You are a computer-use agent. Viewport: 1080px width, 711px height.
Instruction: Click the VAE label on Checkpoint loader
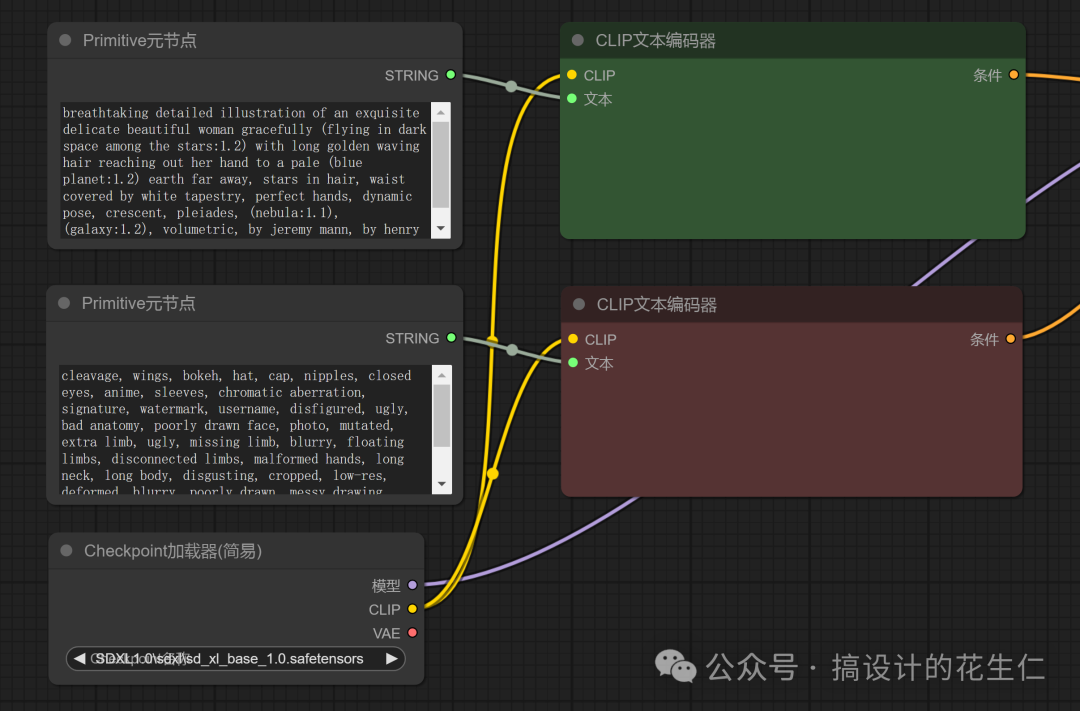(x=386, y=633)
